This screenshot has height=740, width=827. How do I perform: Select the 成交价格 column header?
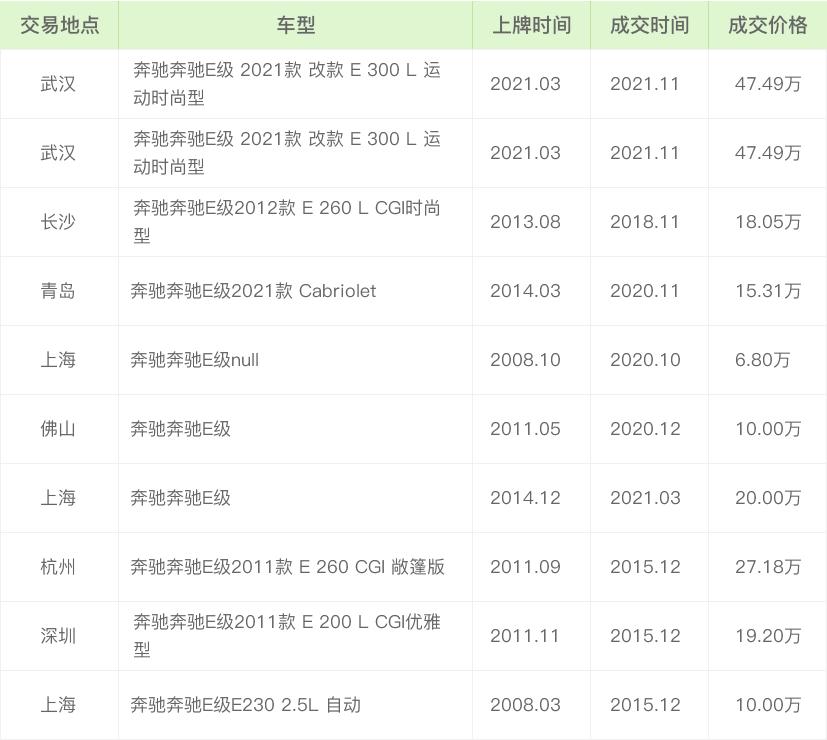767,25
